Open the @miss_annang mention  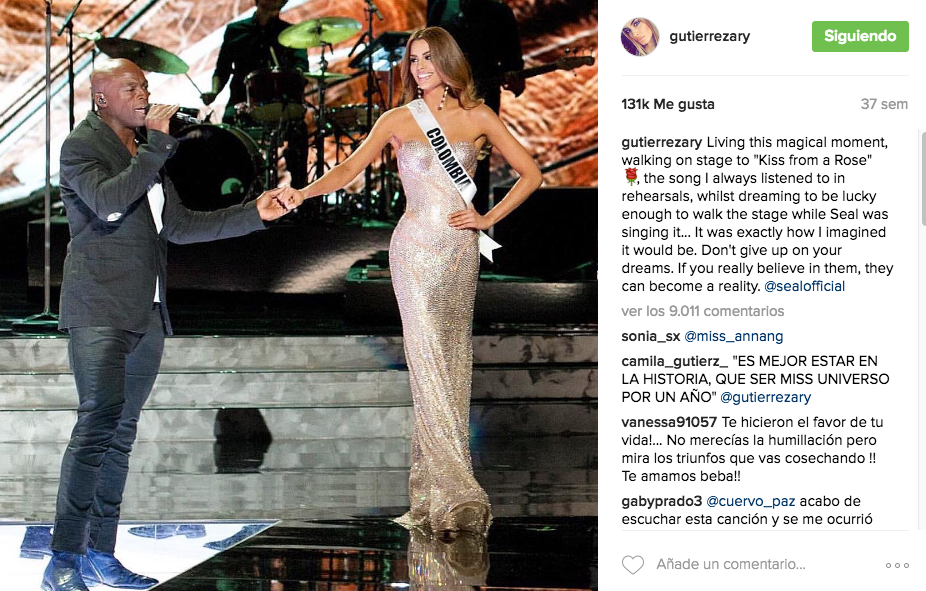pyautogui.click(x=733, y=337)
